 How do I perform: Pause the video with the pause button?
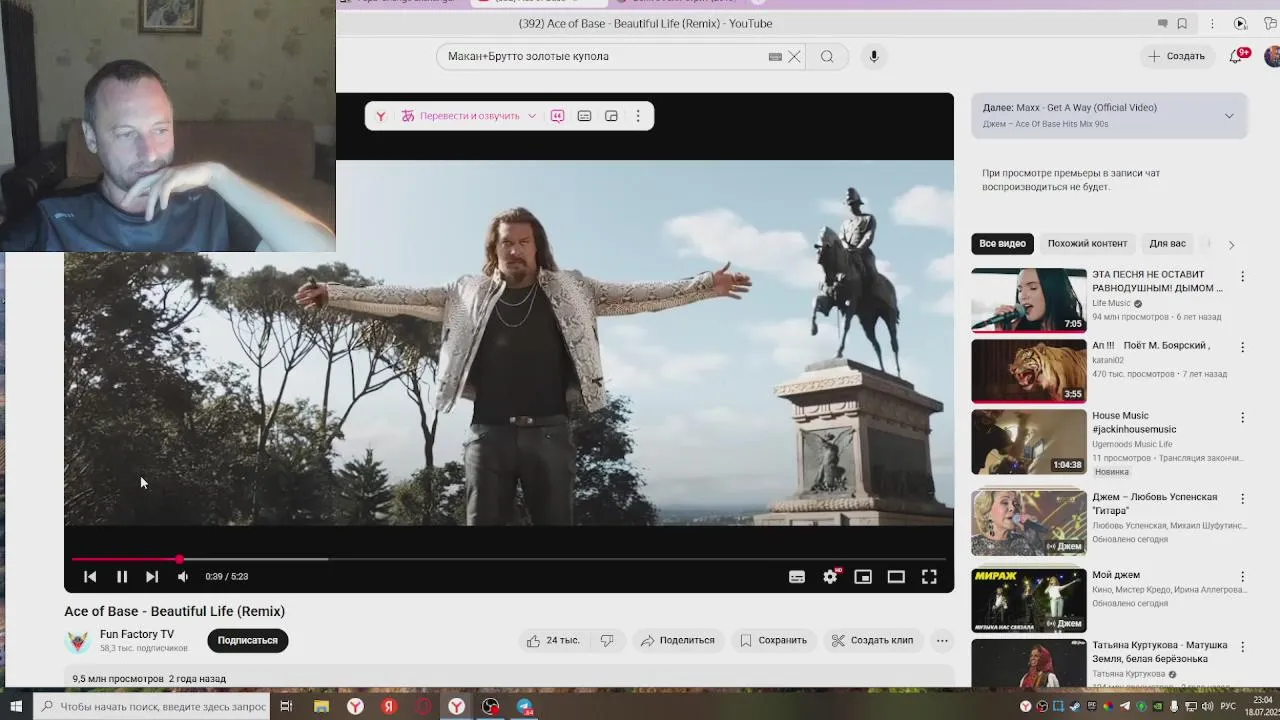coord(121,577)
